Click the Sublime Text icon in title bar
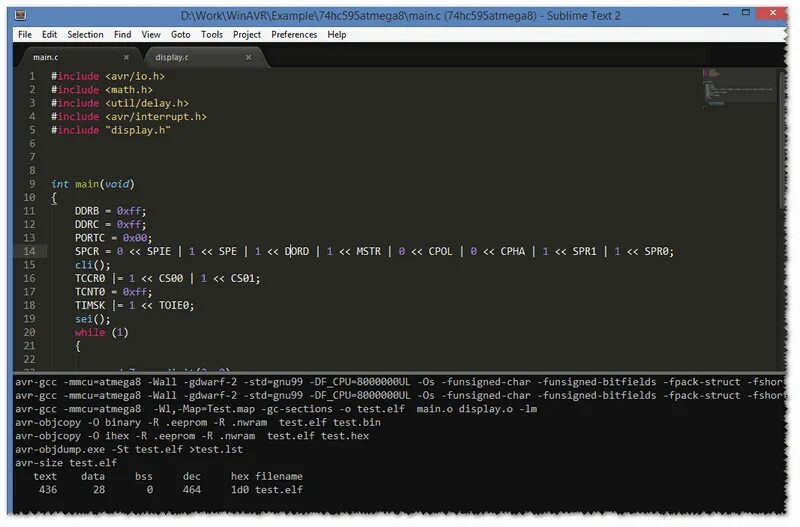Image resolution: width=800 pixels, height=527 pixels. tap(20, 15)
